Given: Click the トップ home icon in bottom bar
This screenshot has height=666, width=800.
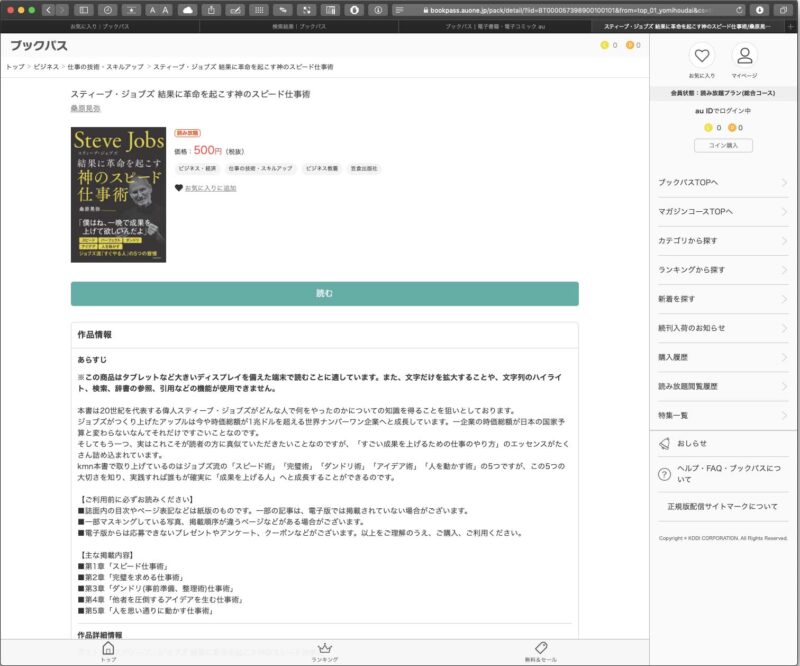Looking at the screenshot, I should click(109, 649).
